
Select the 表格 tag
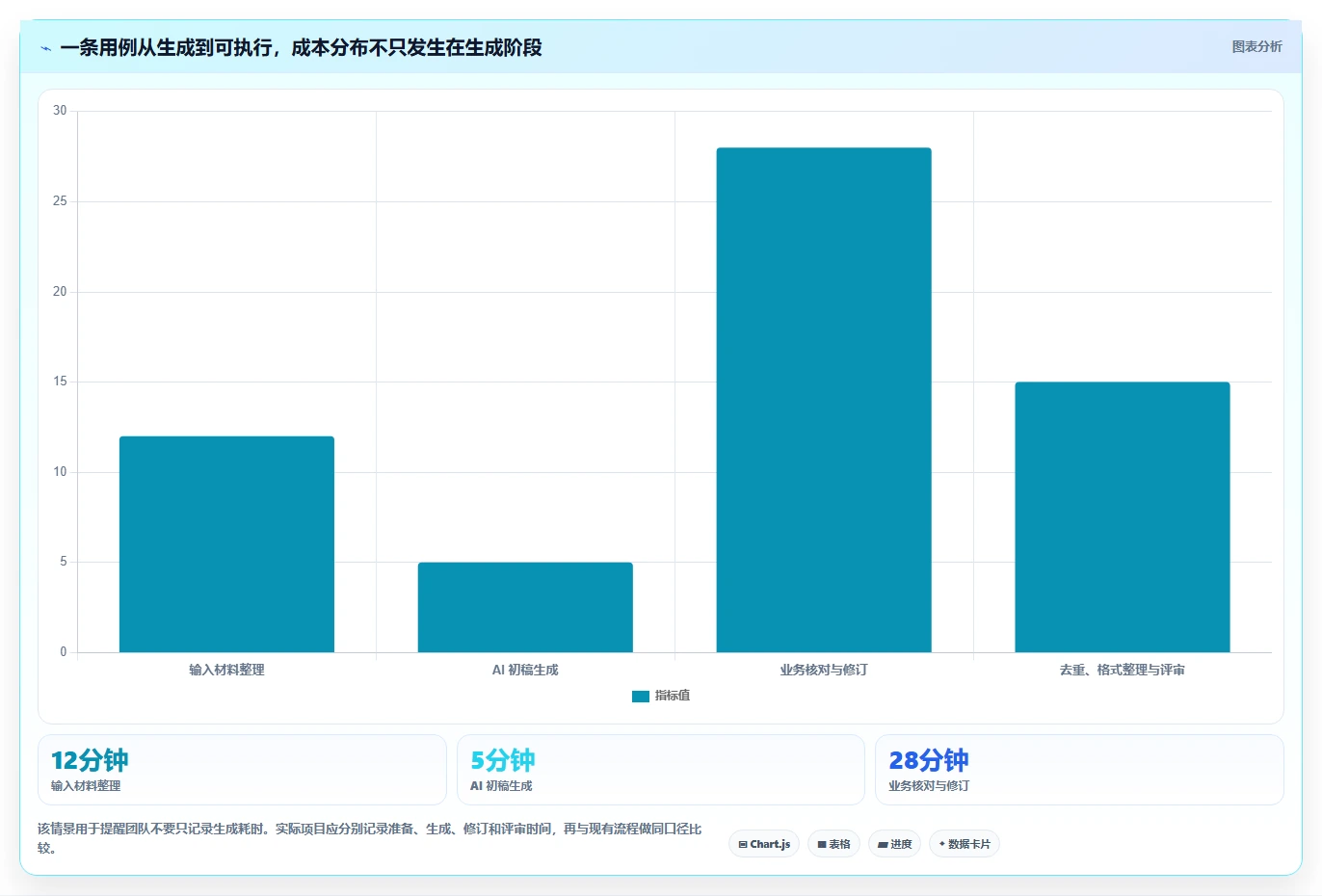click(x=833, y=844)
